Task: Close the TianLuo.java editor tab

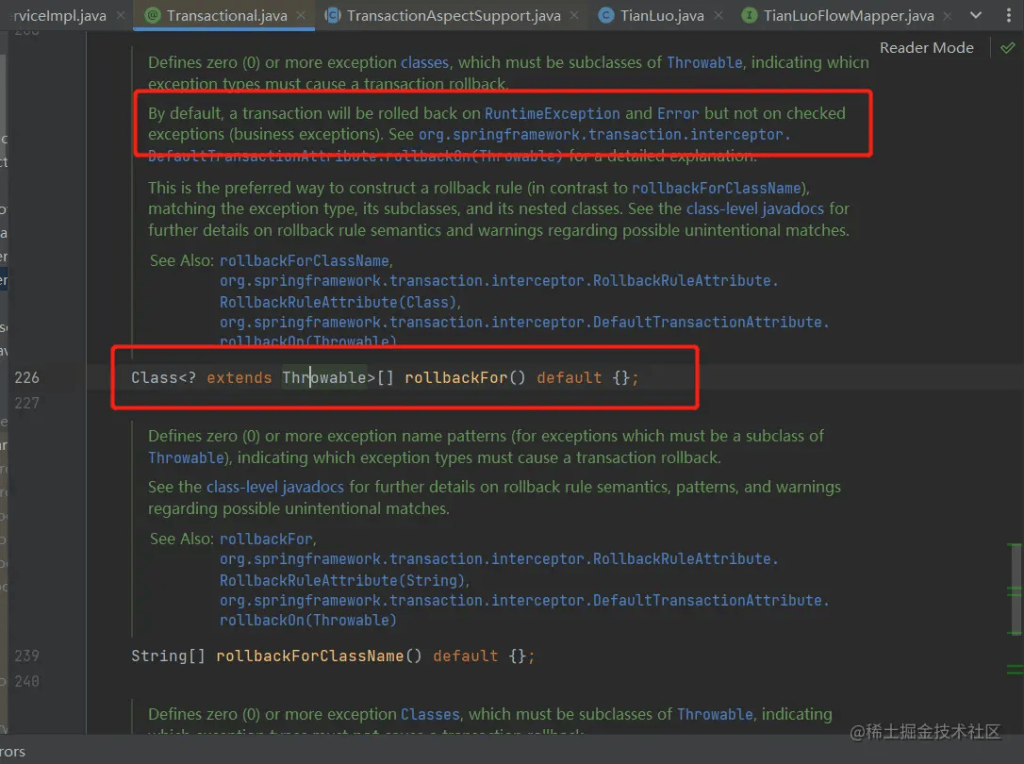Action: 719,16
